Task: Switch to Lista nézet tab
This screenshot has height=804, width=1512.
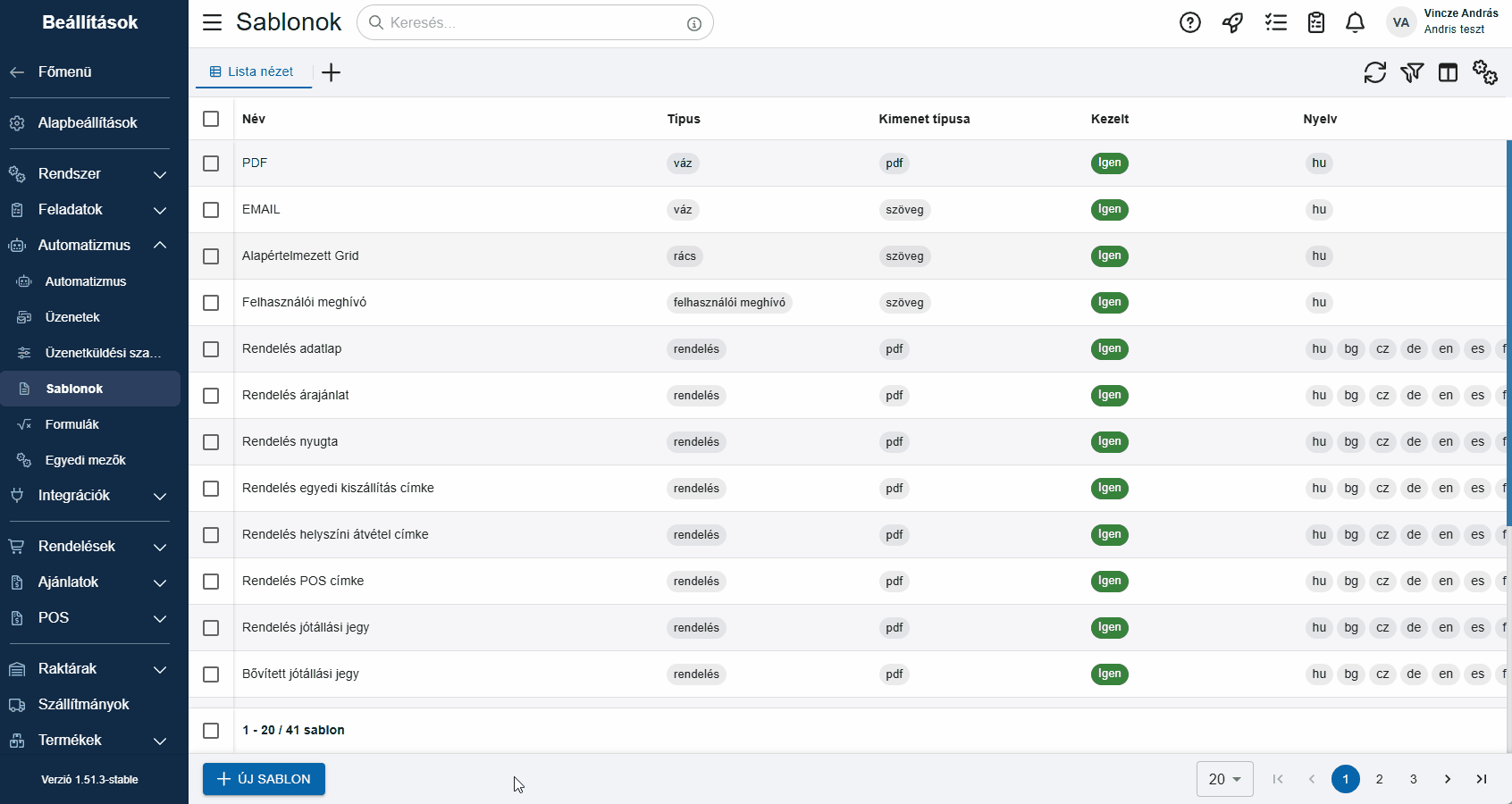Action: (254, 71)
